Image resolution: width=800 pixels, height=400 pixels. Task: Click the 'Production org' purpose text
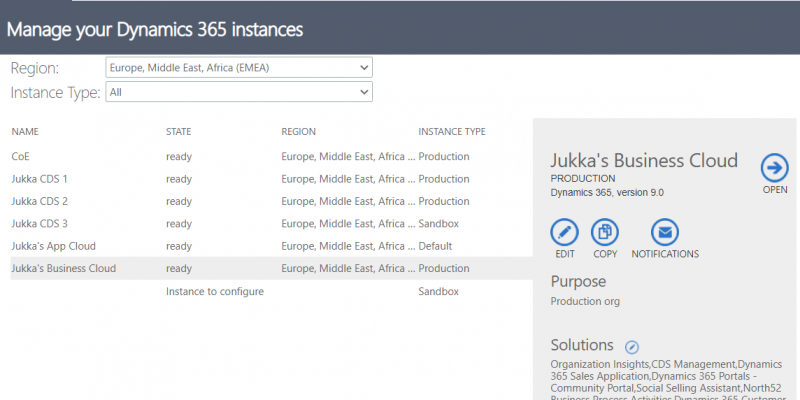tap(585, 302)
